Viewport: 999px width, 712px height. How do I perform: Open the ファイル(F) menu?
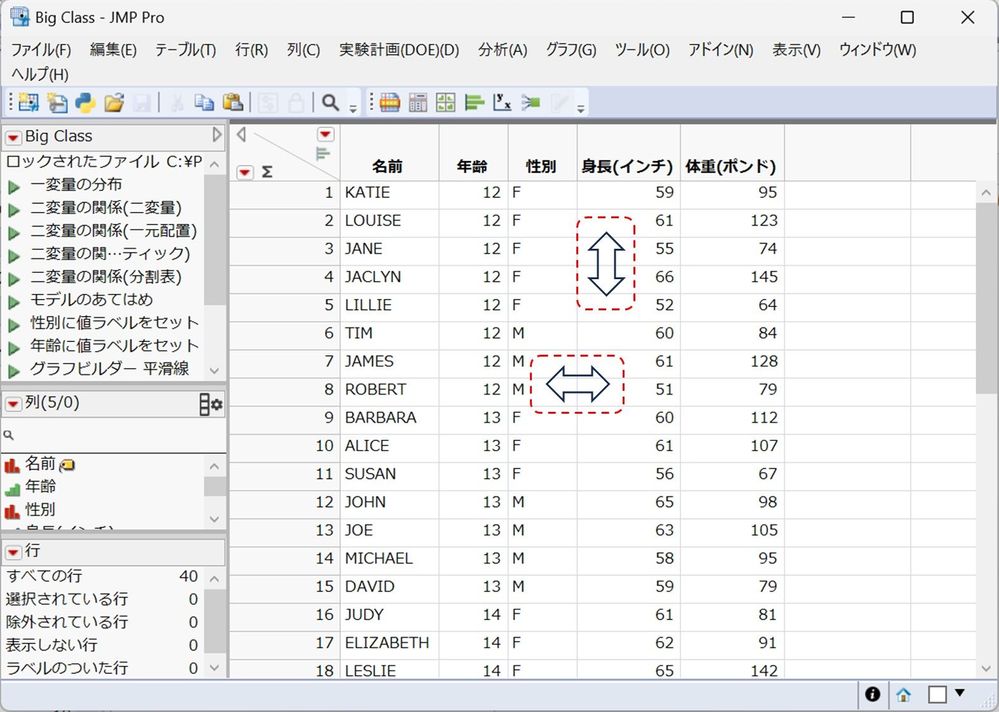[x=41, y=50]
